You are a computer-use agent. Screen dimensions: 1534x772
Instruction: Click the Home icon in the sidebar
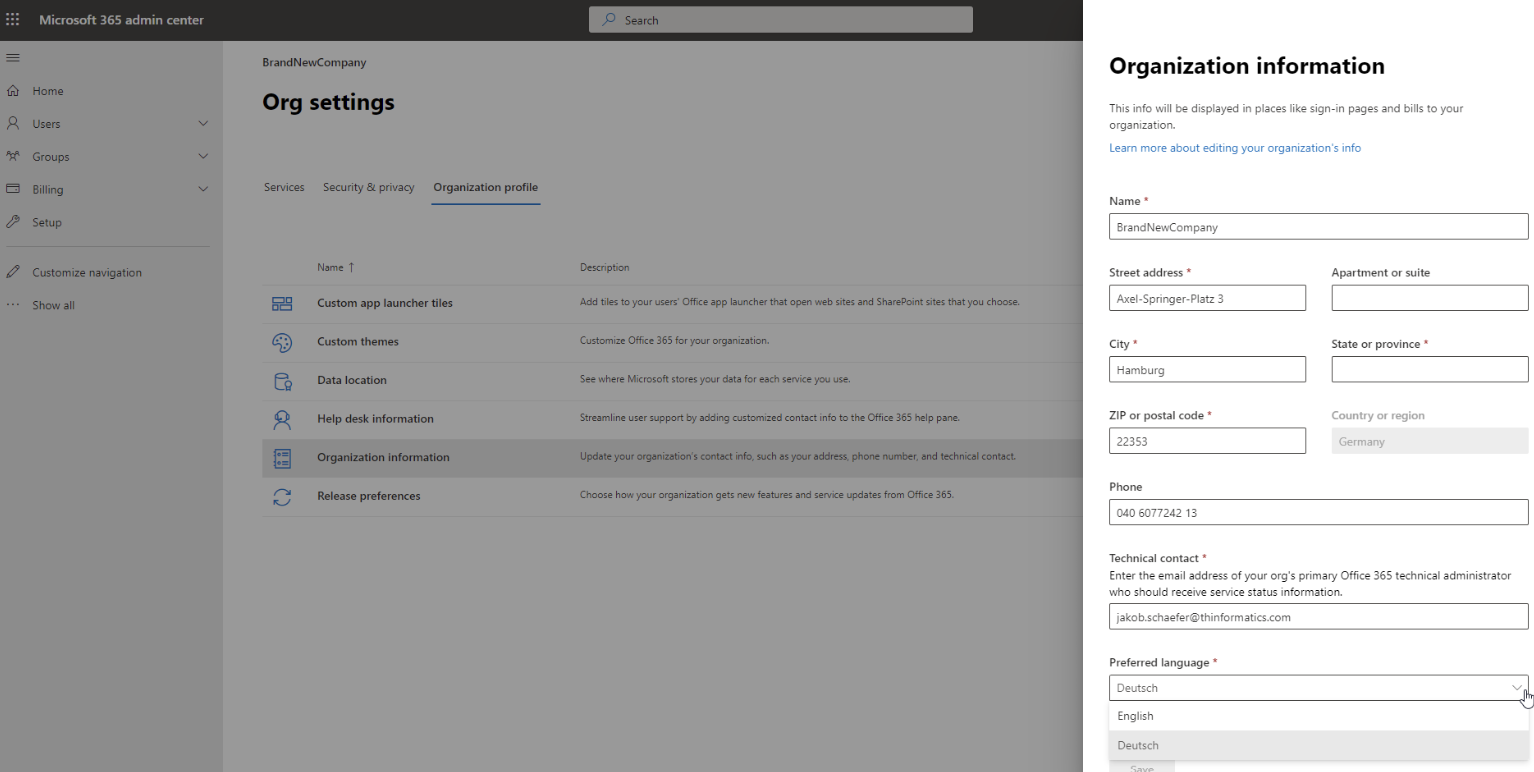(x=13, y=91)
